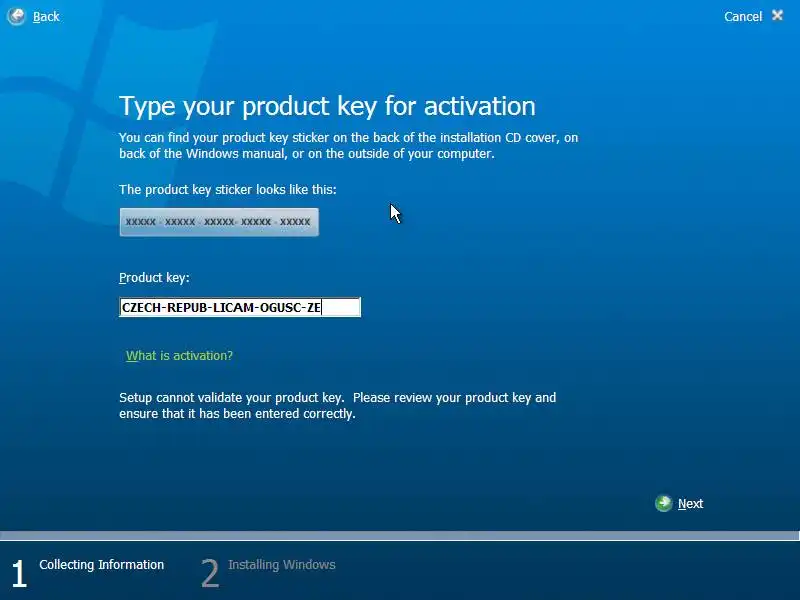Viewport: 800px width, 600px height.
Task: Click the sample product key sticker image
Action: [x=219, y=222]
